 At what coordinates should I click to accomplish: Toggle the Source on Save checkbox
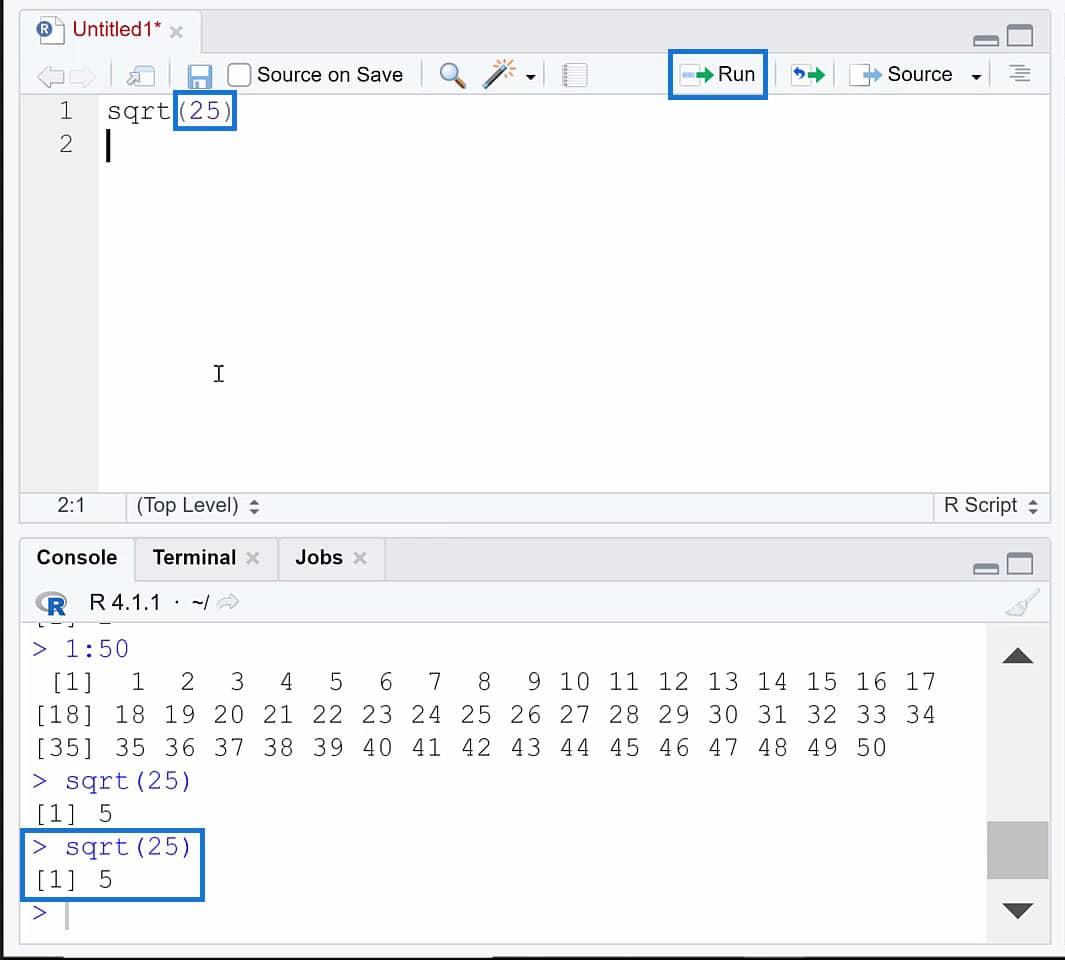238,75
